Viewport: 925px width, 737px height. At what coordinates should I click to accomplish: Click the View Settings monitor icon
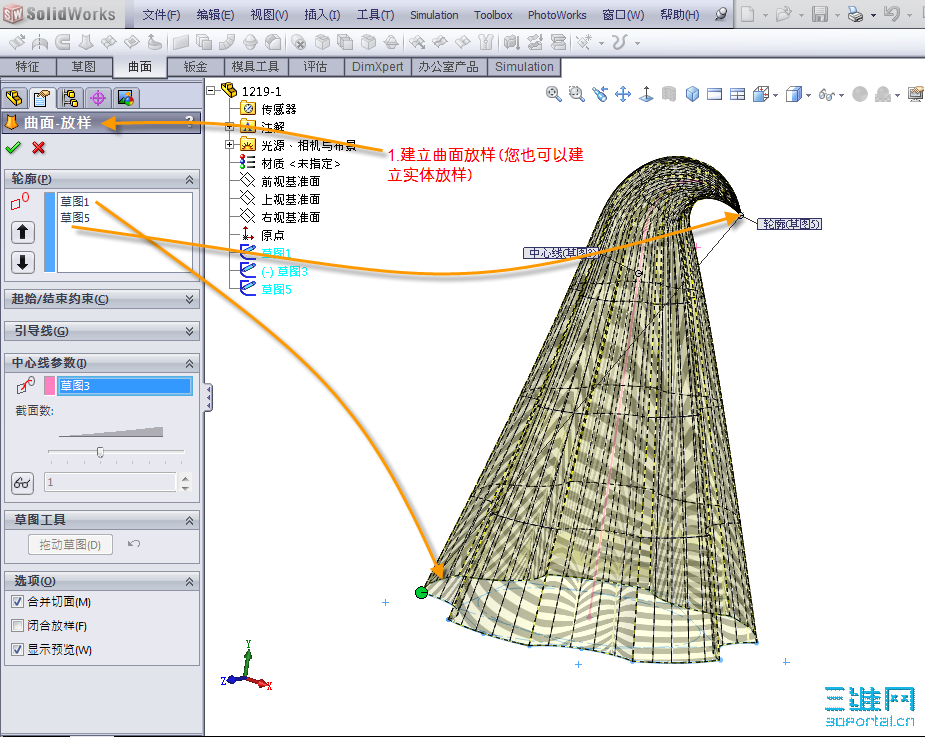[916, 94]
